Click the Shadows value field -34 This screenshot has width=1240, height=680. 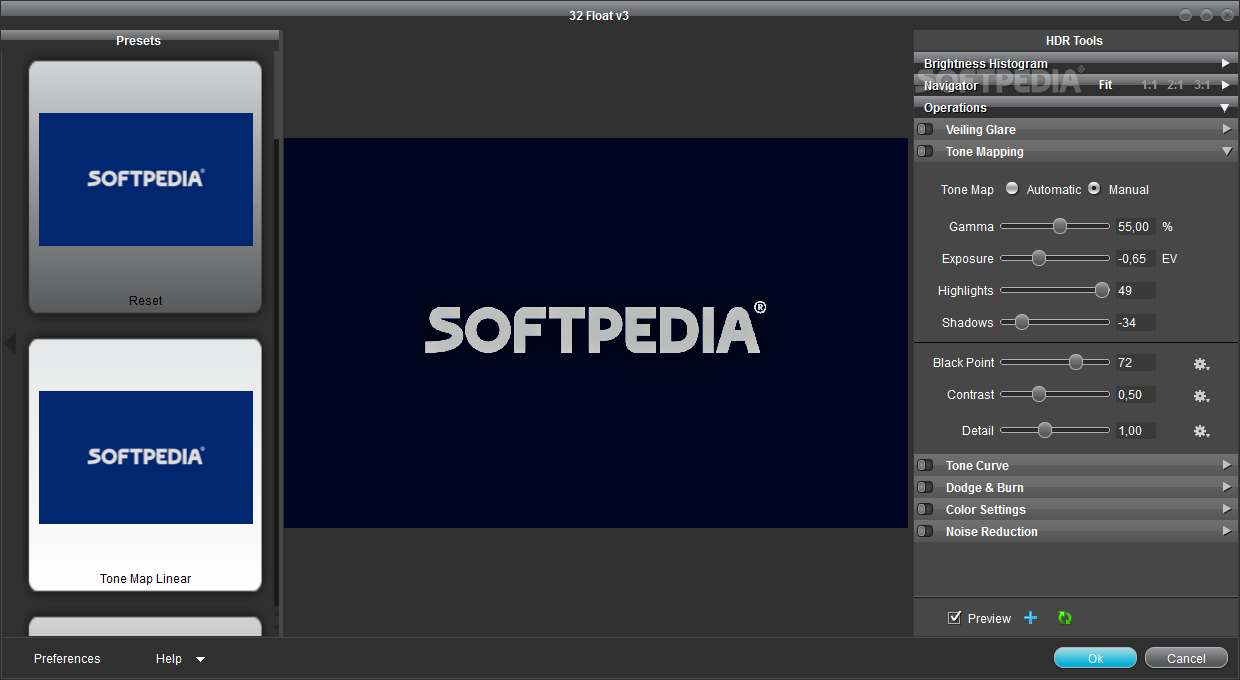click(x=1135, y=323)
